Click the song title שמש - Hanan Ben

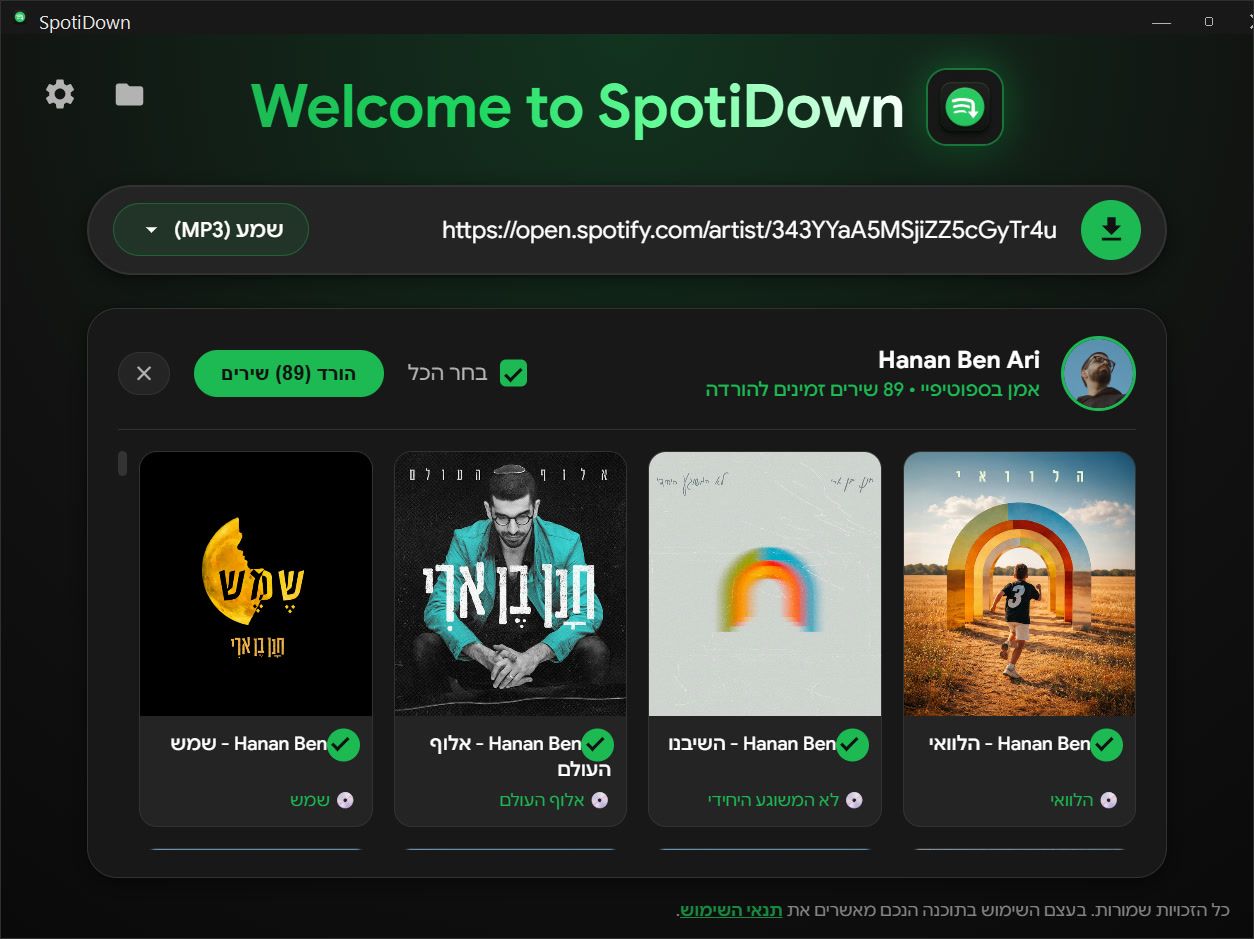pos(249,744)
